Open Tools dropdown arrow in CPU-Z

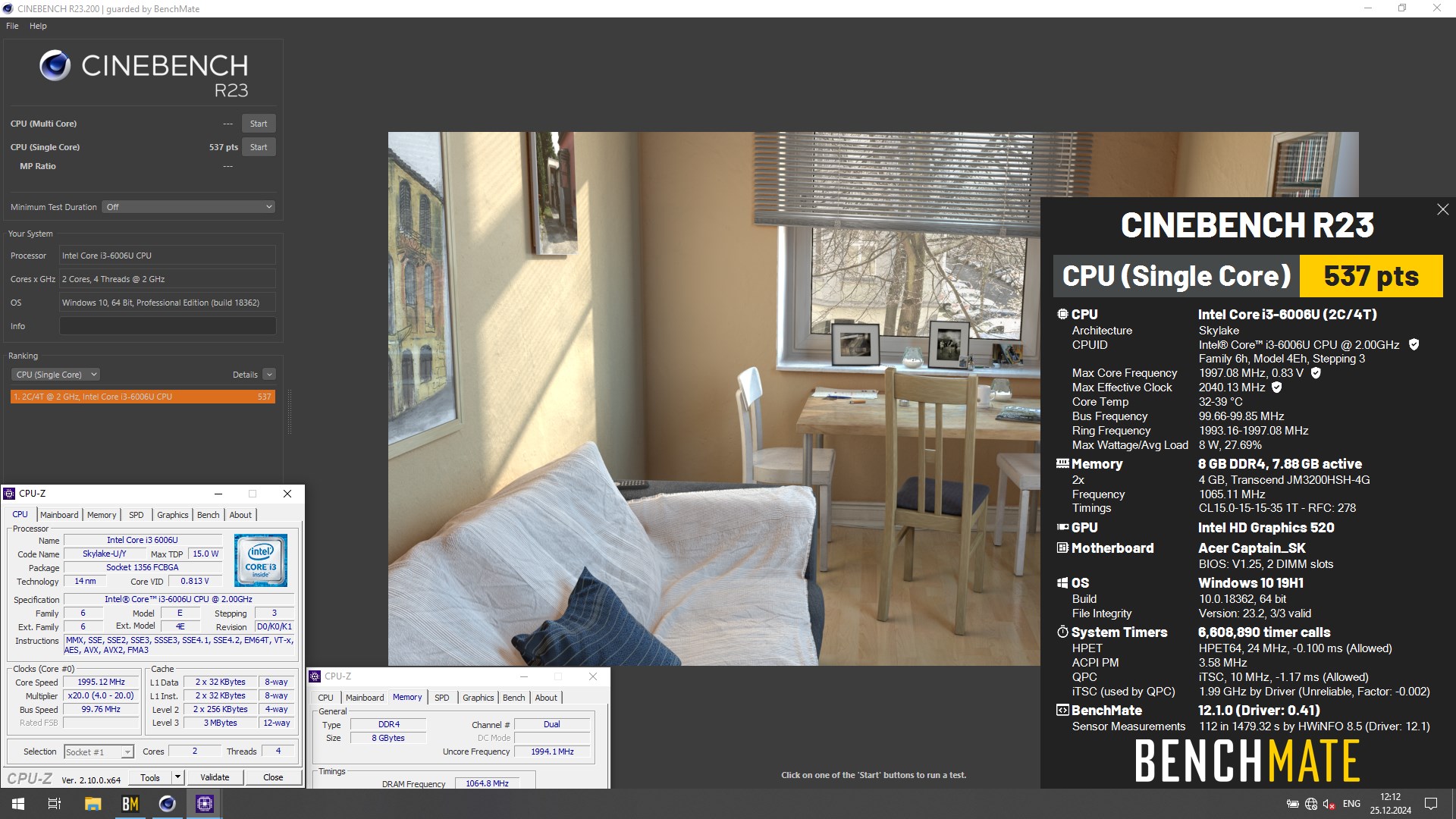(177, 777)
